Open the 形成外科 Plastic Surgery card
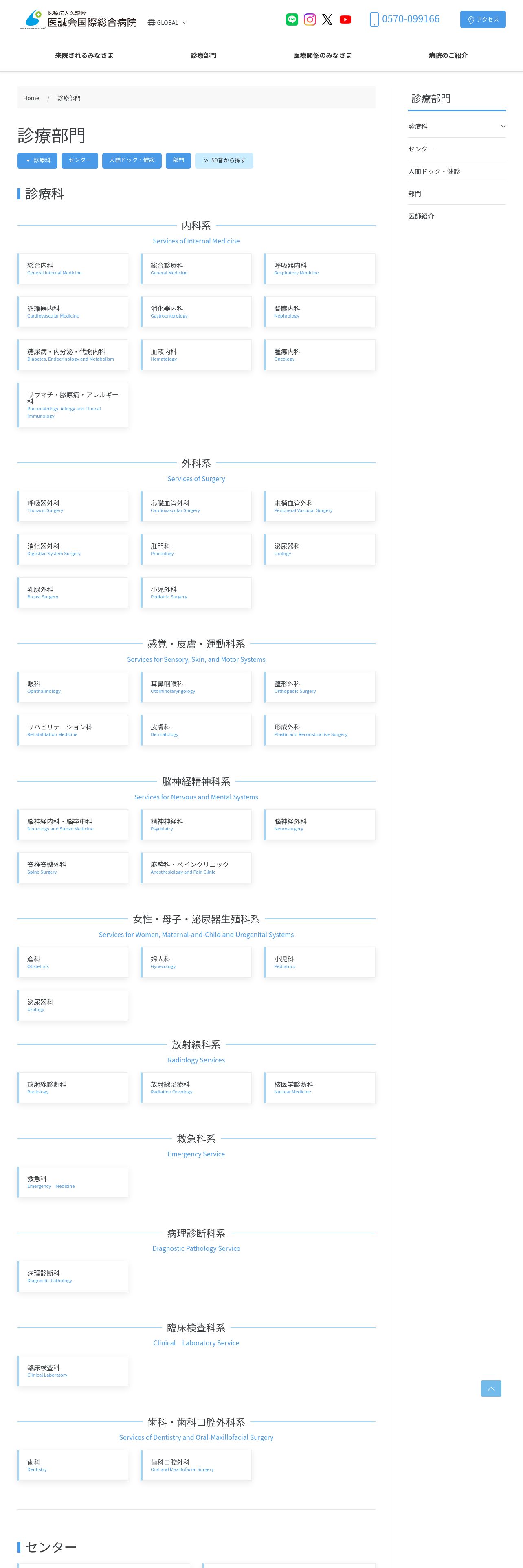This screenshot has width=523, height=1568. tap(320, 730)
